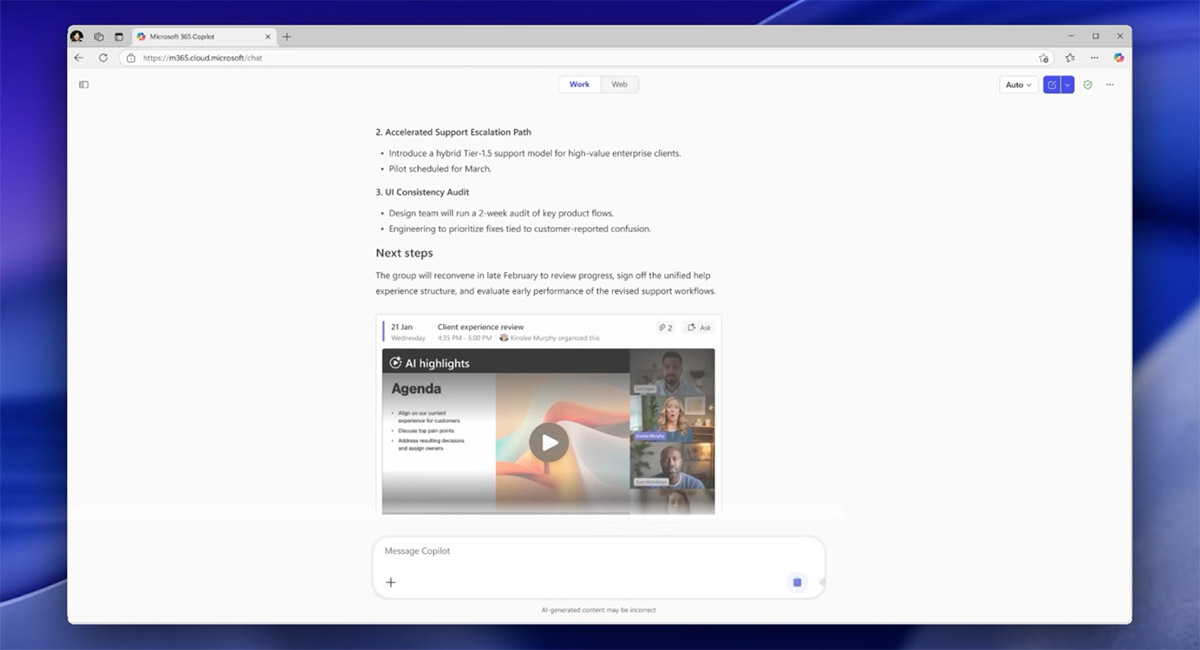
Task: Play the AI highlights meeting video
Action: [x=548, y=442]
